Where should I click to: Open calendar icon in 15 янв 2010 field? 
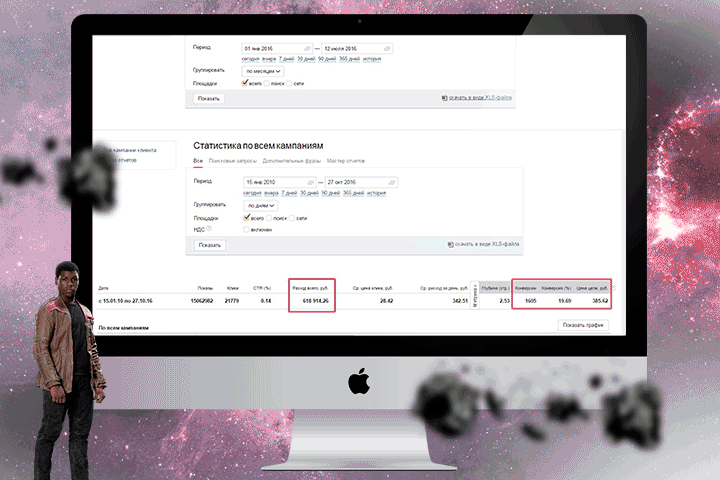310,182
